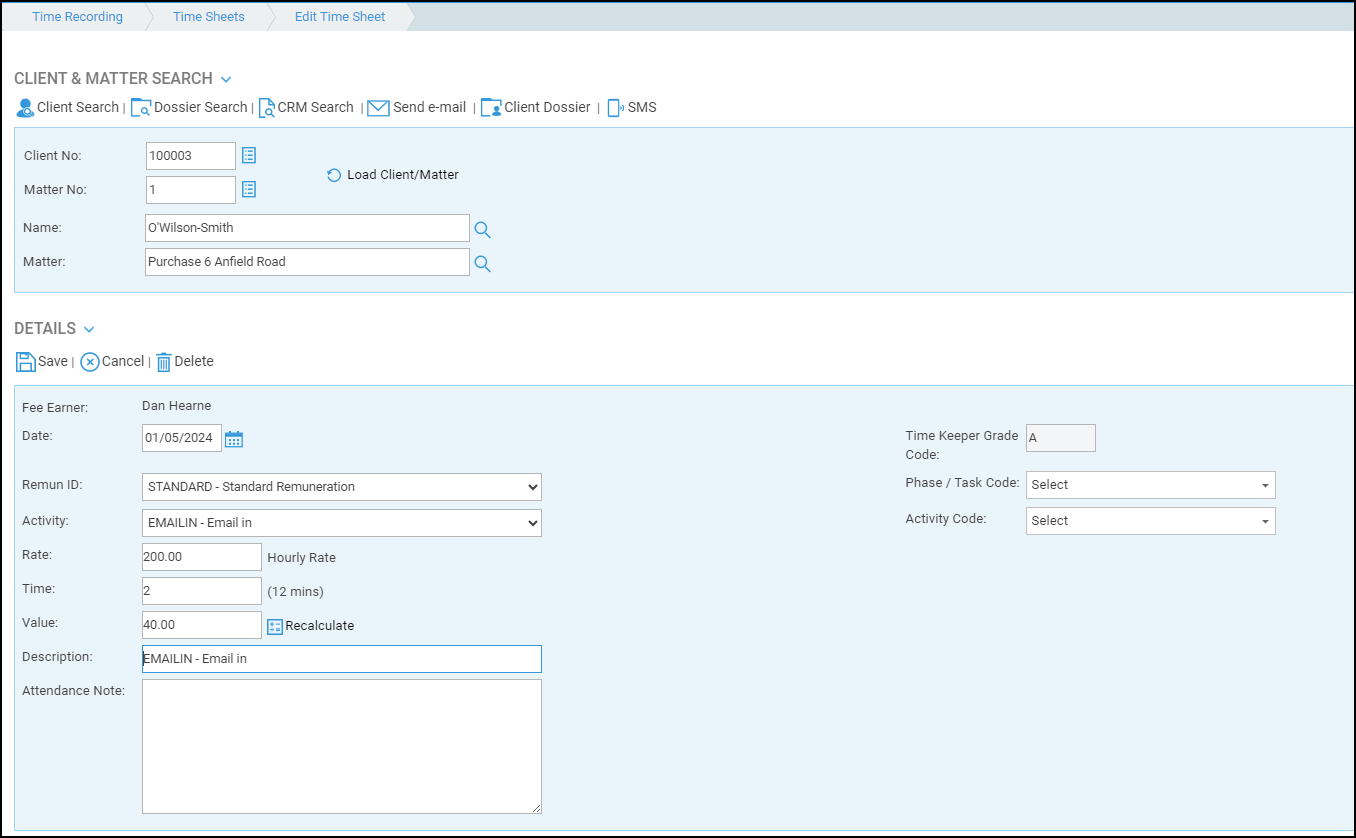Open the calendar picker beside Date

[x=234, y=439]
